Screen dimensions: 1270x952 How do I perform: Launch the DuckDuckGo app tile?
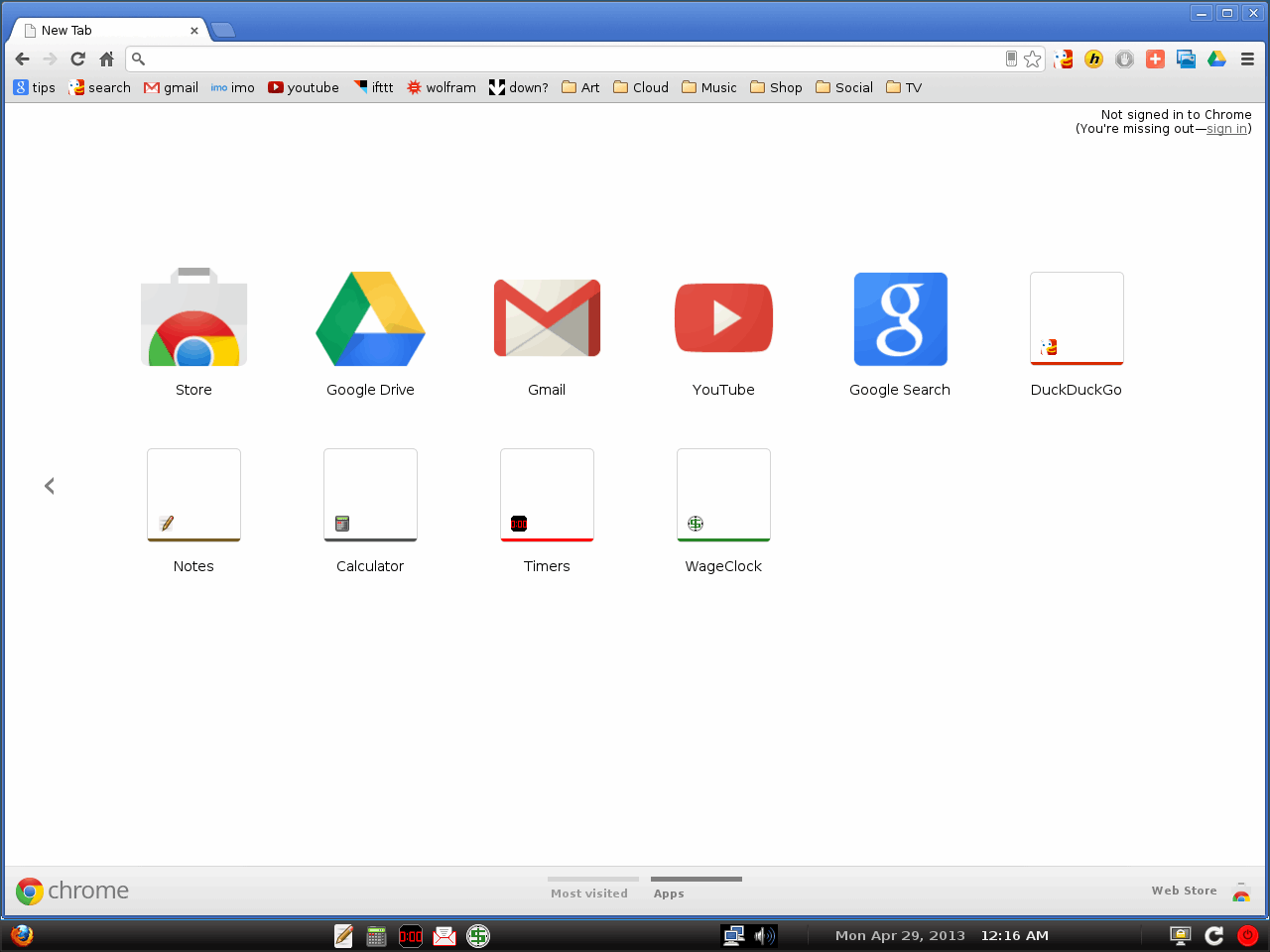1077,318
